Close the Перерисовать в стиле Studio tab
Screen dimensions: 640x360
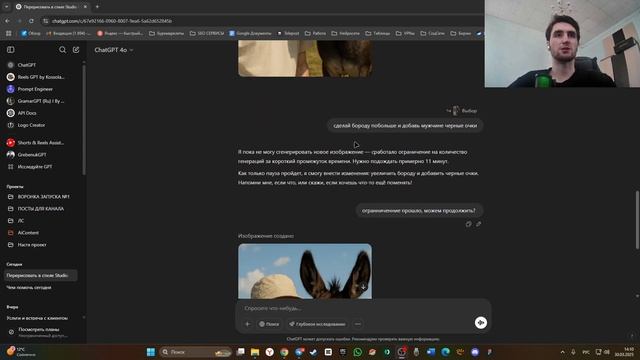pos(85,7)
